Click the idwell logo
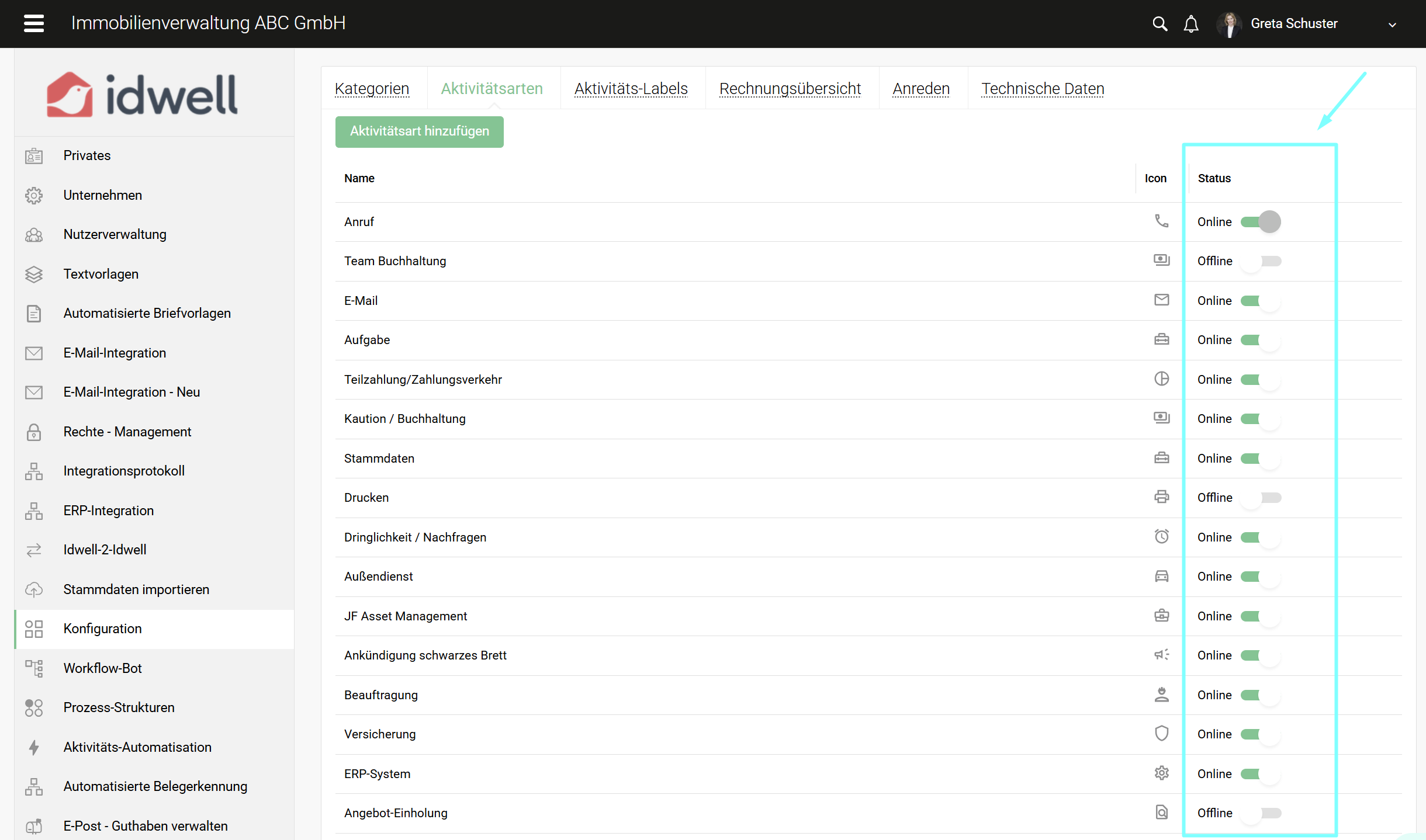The width and height of the screenshot is (1426, 840). (x=142, y=95)
